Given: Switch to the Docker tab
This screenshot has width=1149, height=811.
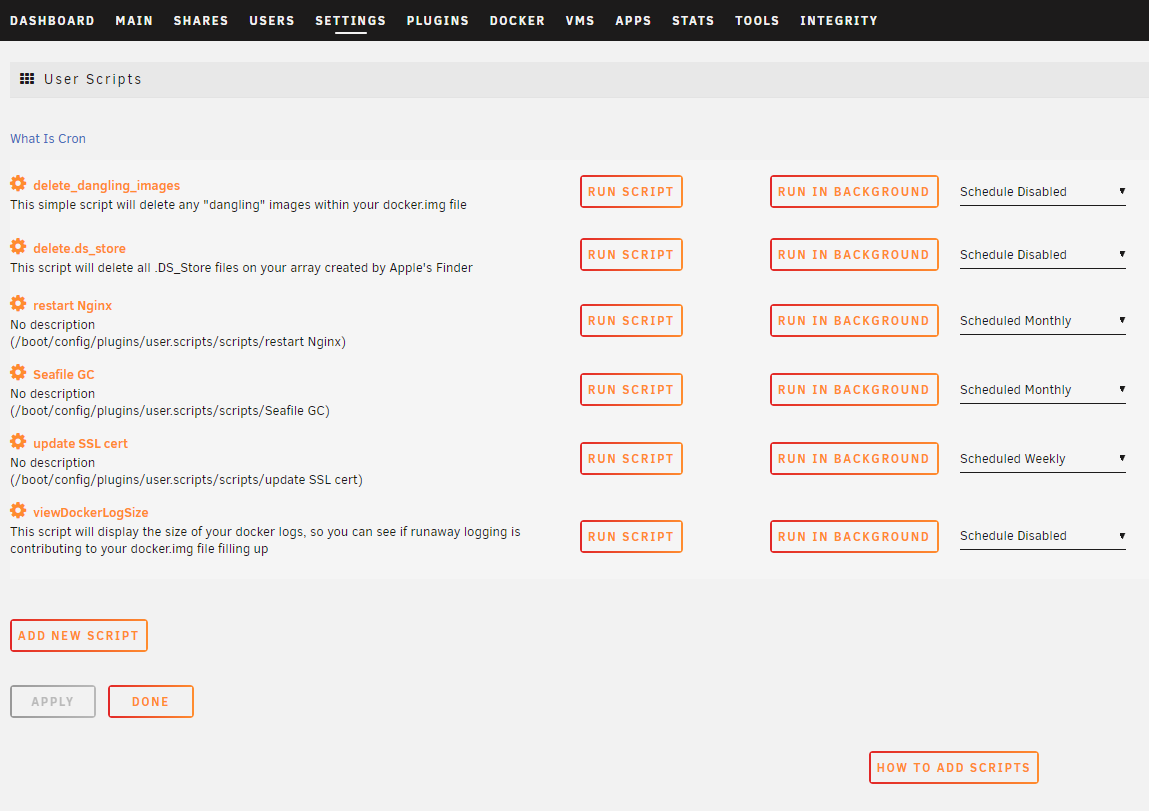Looking at the screenshot, I should [517, 21].
